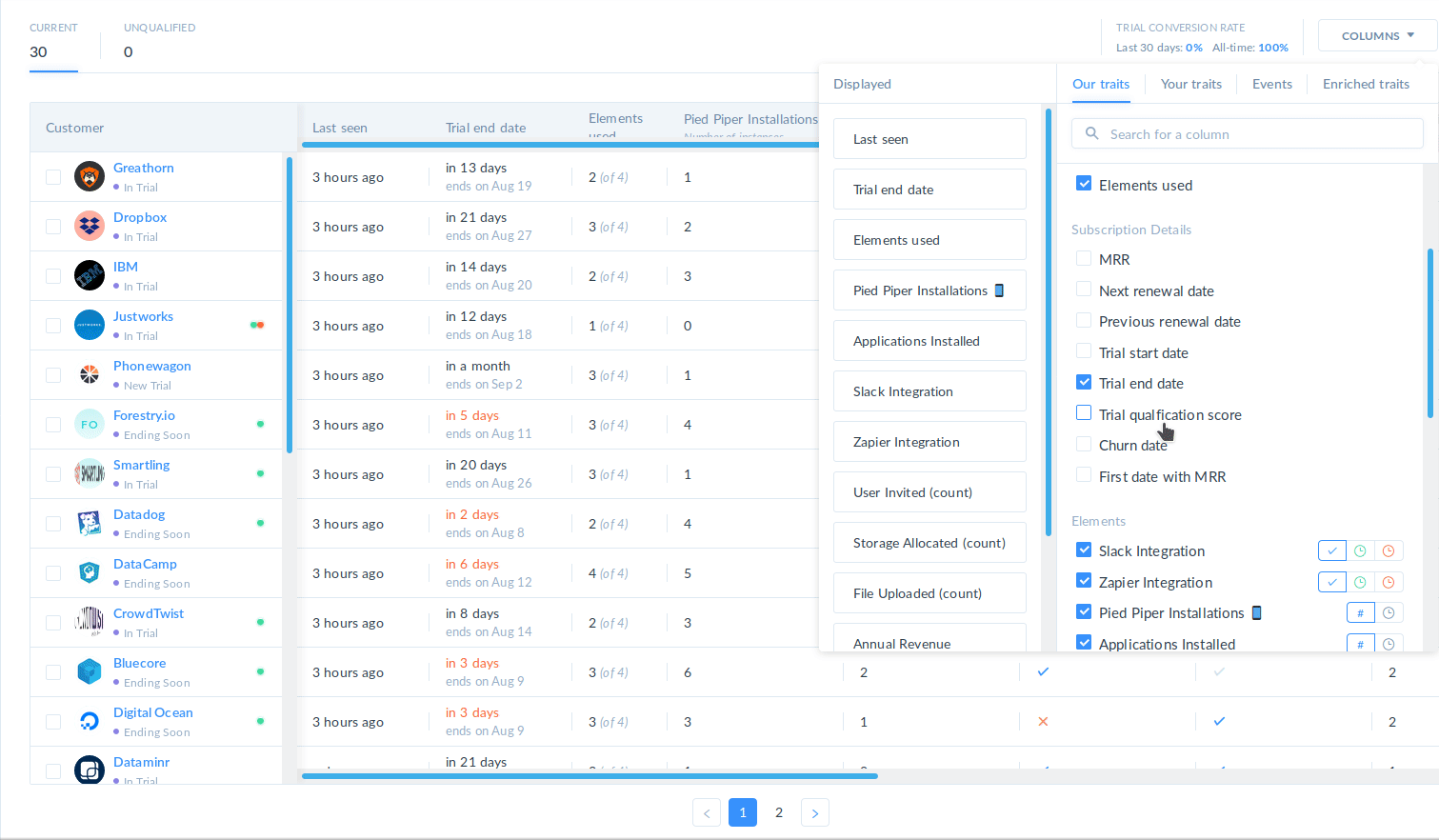Click the Datadog logo avatar
The width and height of the screenshot is (1439, 840).
tap(90, 523)
